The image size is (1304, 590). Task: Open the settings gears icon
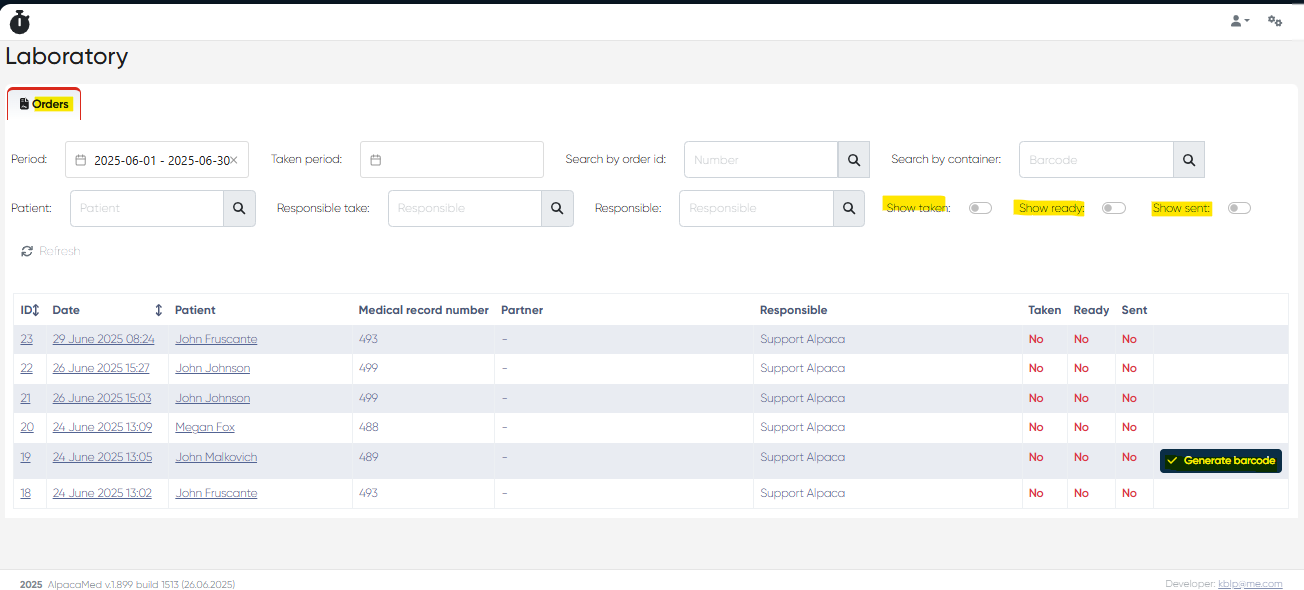tap(1275, 21)
